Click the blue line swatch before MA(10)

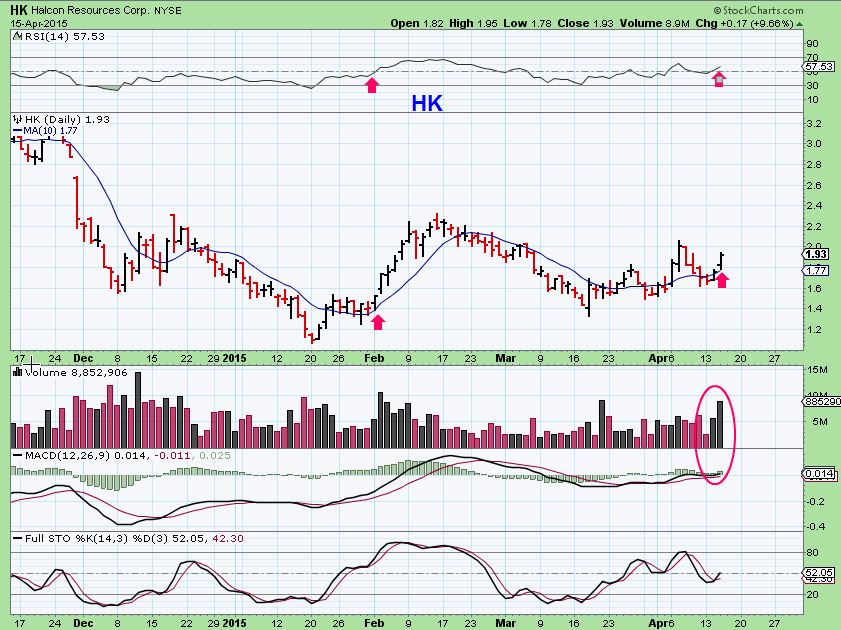[x=17, y=131]
